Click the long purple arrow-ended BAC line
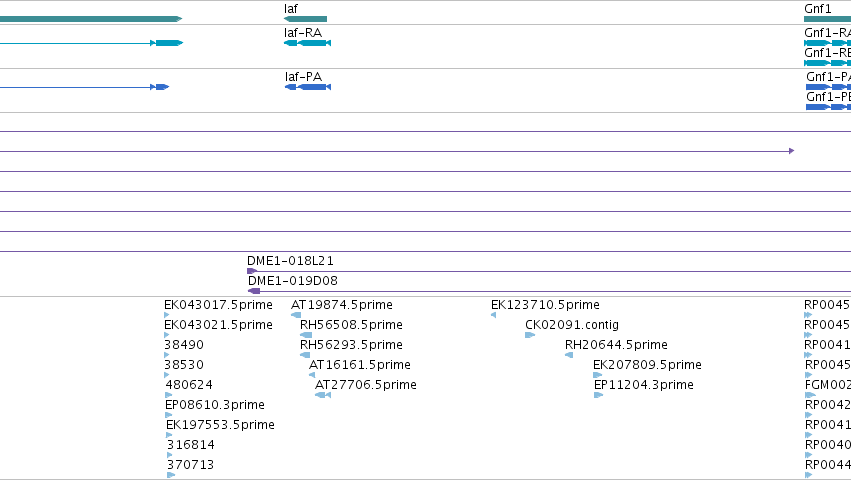The width and height of the screenshot is (851, 480). pyautogui.click(x=397, y=151)
